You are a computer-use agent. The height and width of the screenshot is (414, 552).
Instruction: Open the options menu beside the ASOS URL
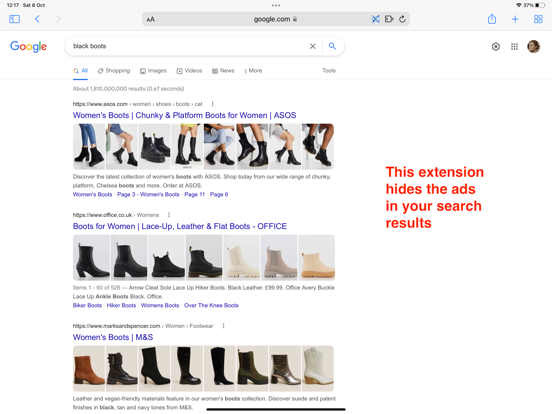(x=212, y=104)
